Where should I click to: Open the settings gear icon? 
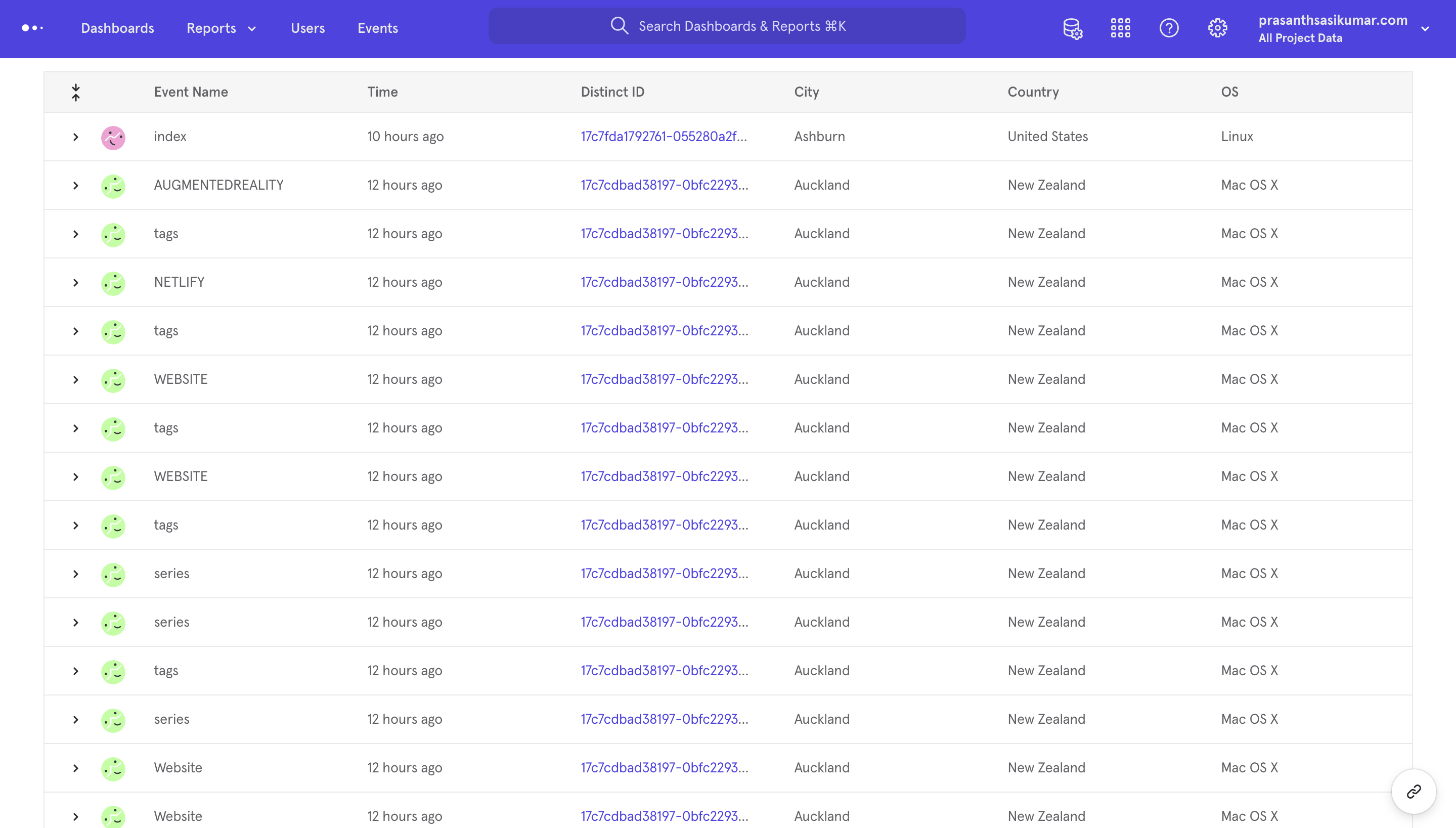(x=1217, y=28)
